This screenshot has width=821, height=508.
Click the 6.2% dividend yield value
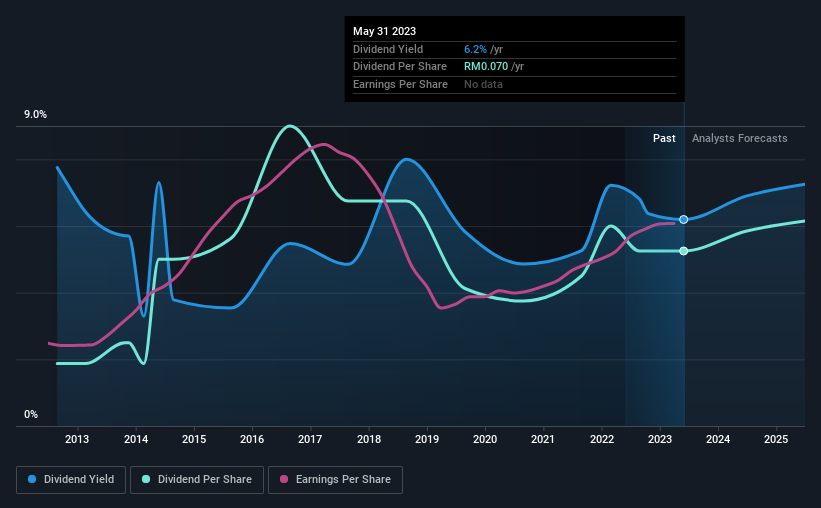click(475, 49)
